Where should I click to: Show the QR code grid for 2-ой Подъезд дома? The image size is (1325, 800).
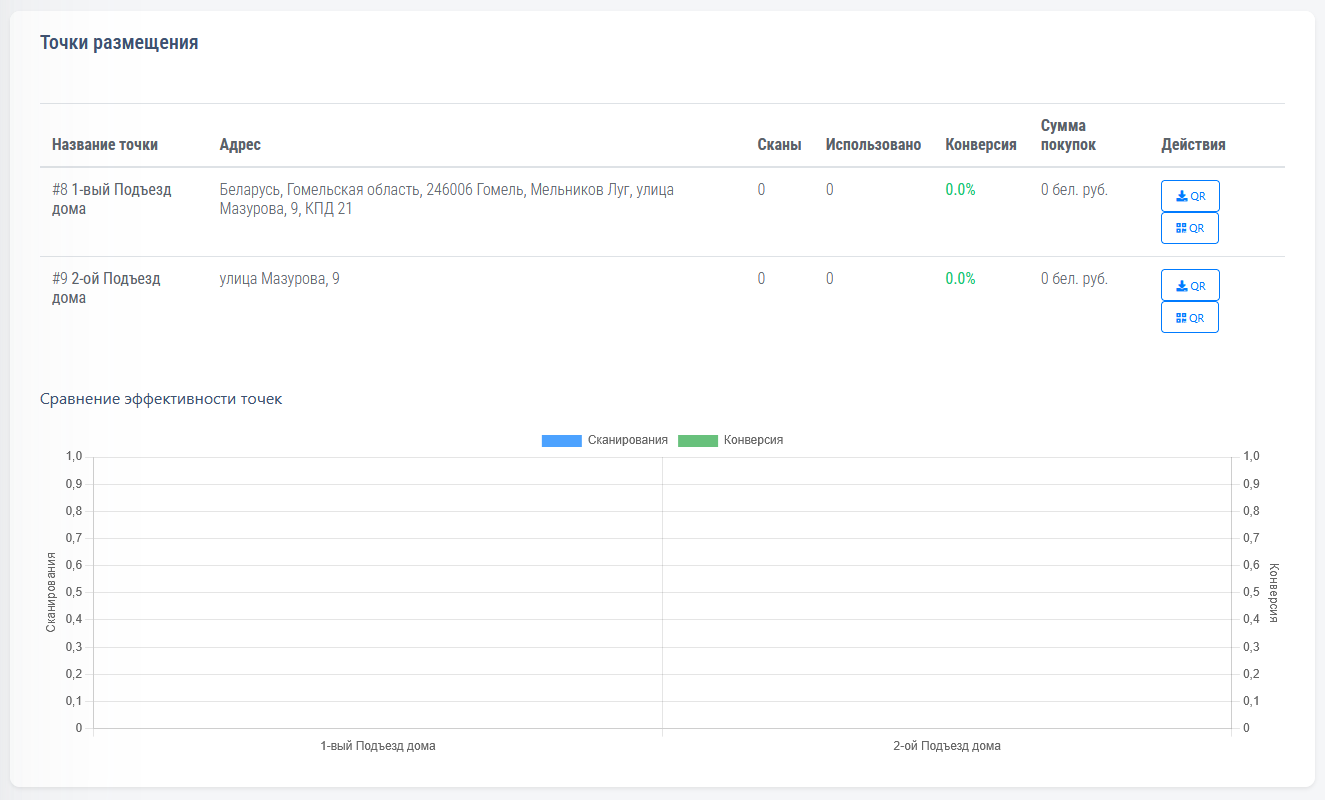(1189, 317)
